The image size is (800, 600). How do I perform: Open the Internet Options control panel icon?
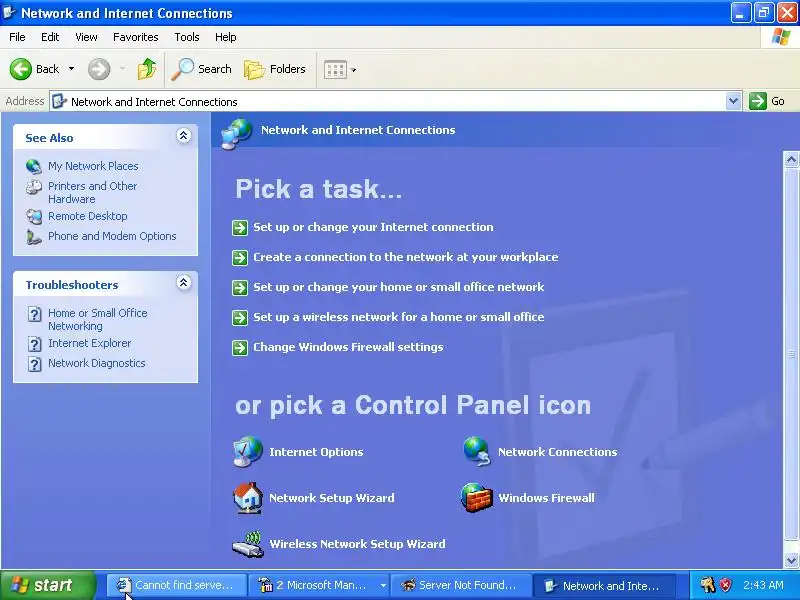pyautogui.click(x=248, y=452)
